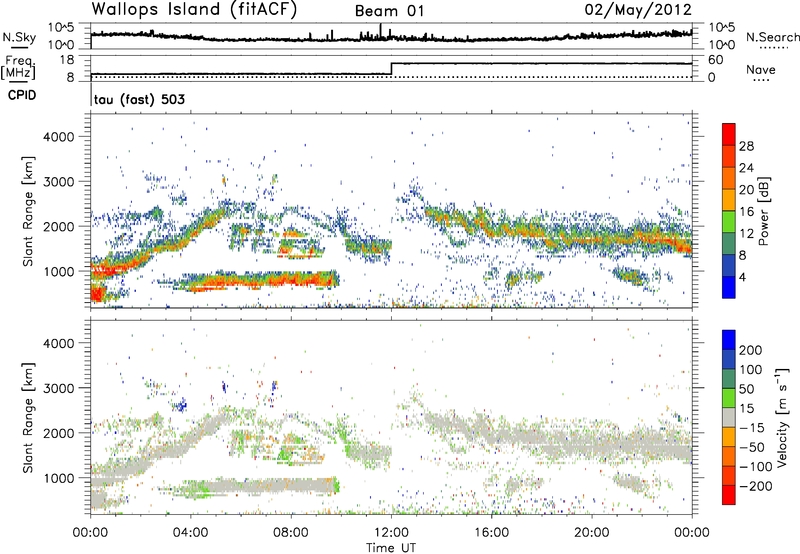Click the noise sky trace plot
800x554 pixels.
[391, 36]
